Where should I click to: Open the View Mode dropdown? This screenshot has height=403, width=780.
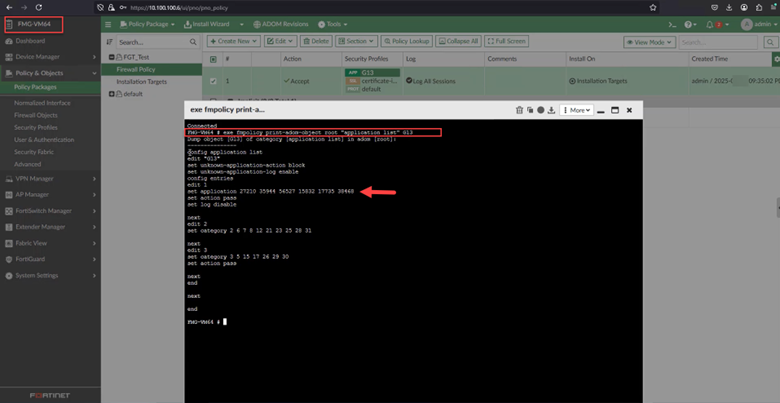(650, 42)
